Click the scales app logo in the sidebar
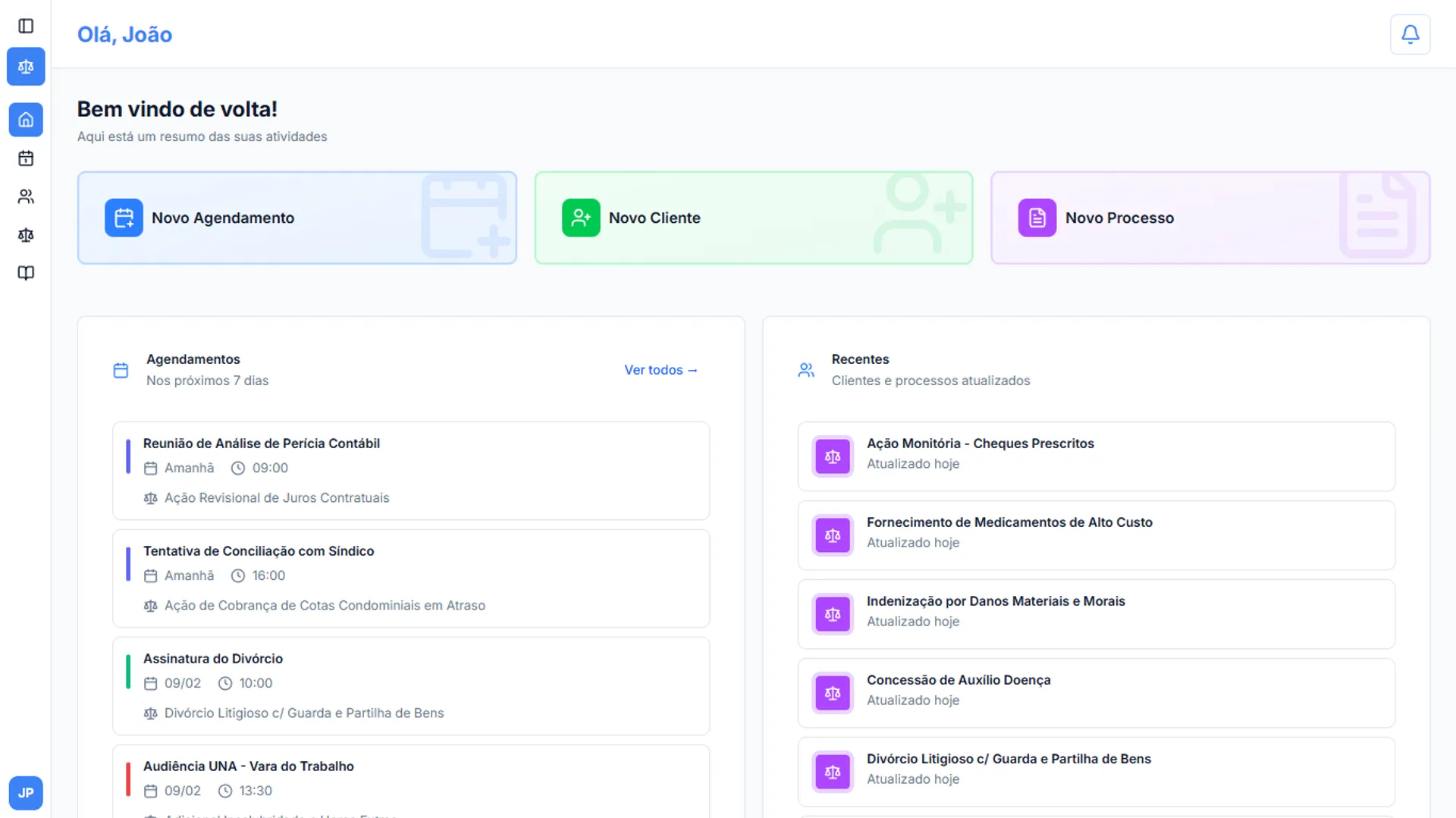 pyautogui.click(x=26, y=67)
